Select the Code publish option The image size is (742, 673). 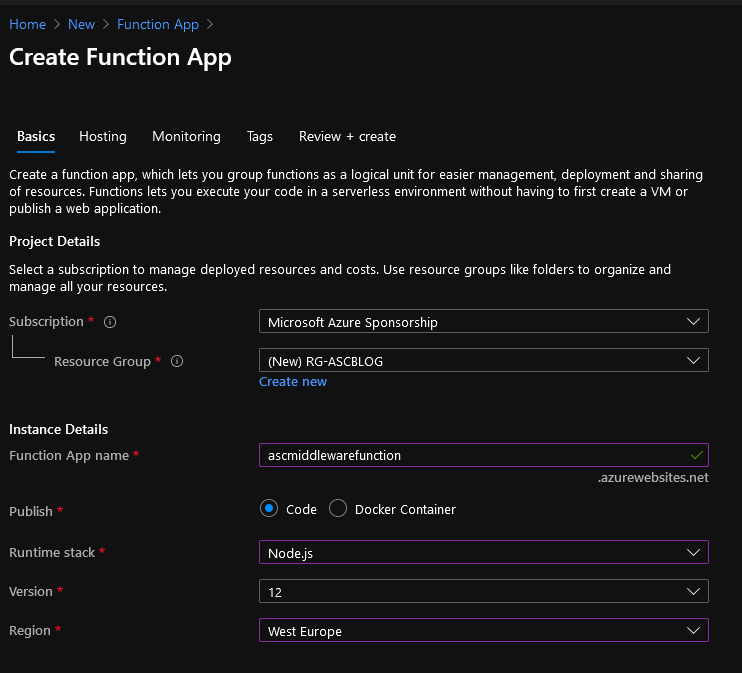(x=269, y=509)
